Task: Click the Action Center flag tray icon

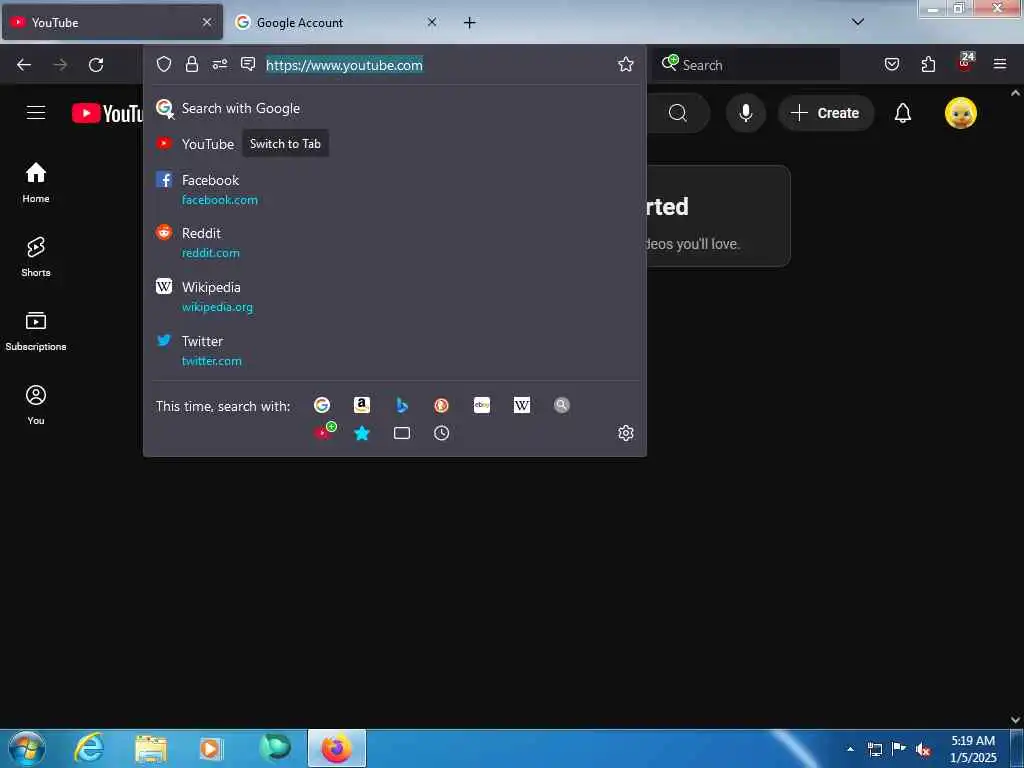Action: (899, 749)
